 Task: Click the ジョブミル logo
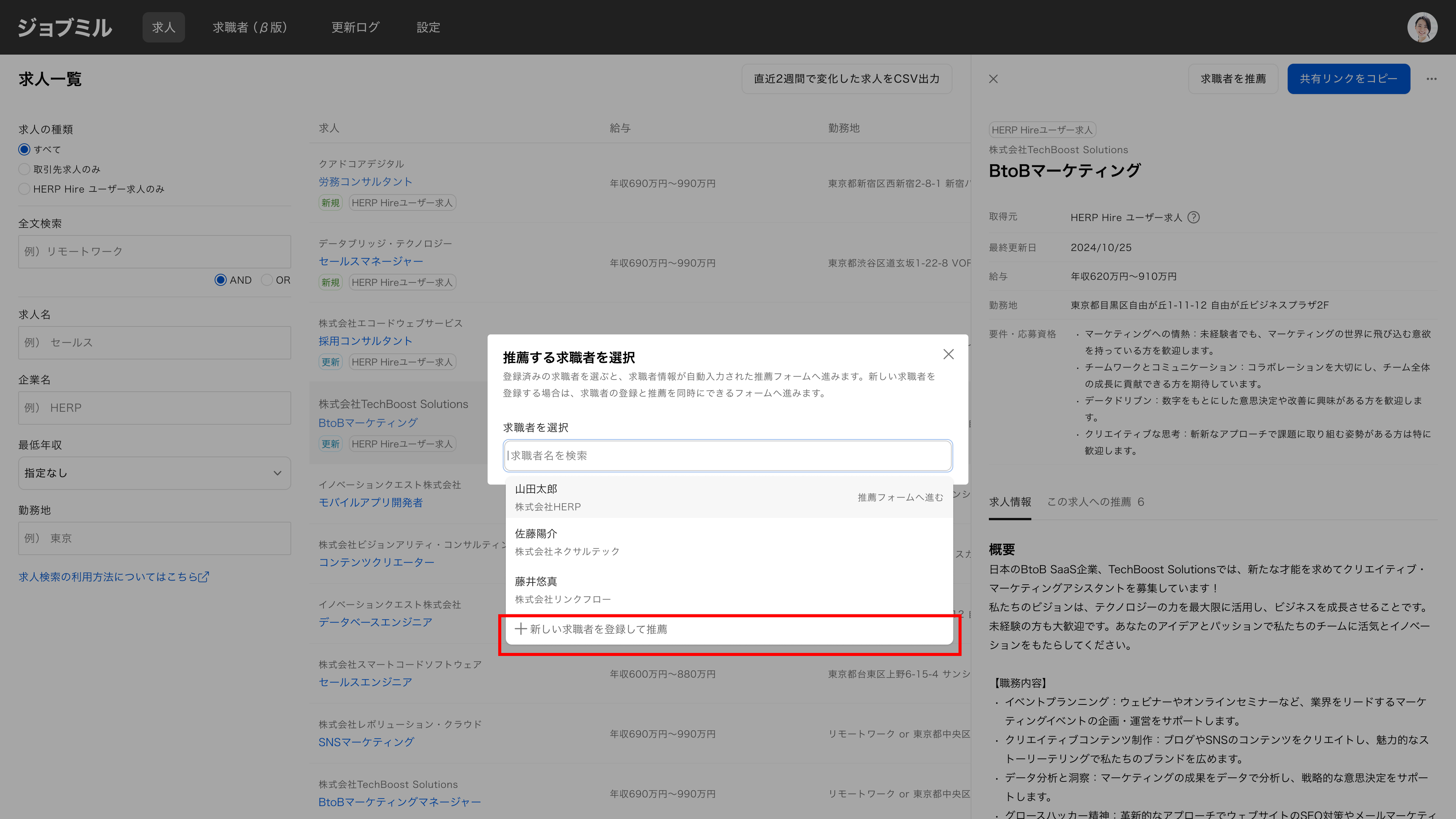point(65,27)
